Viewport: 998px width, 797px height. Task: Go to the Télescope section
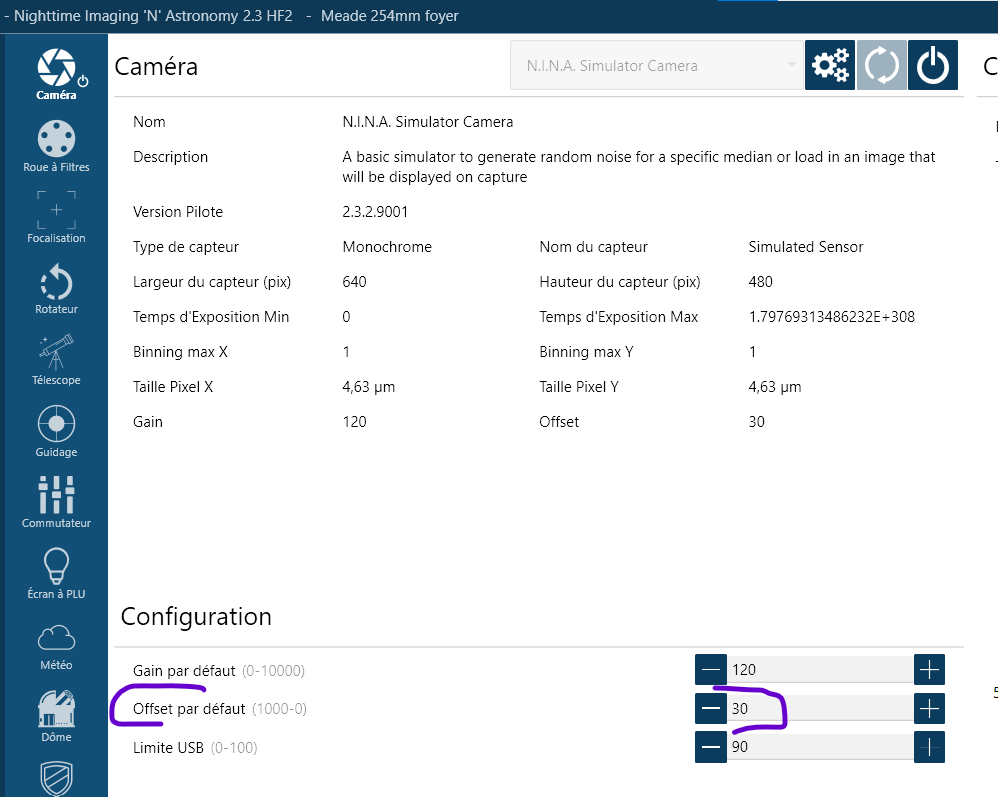56,358
